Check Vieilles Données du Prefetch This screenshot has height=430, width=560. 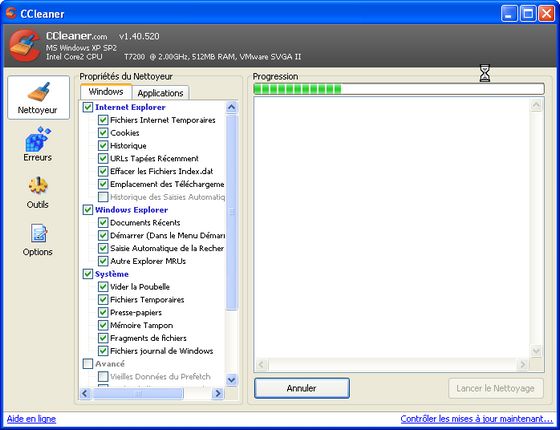tap(103, 377)
